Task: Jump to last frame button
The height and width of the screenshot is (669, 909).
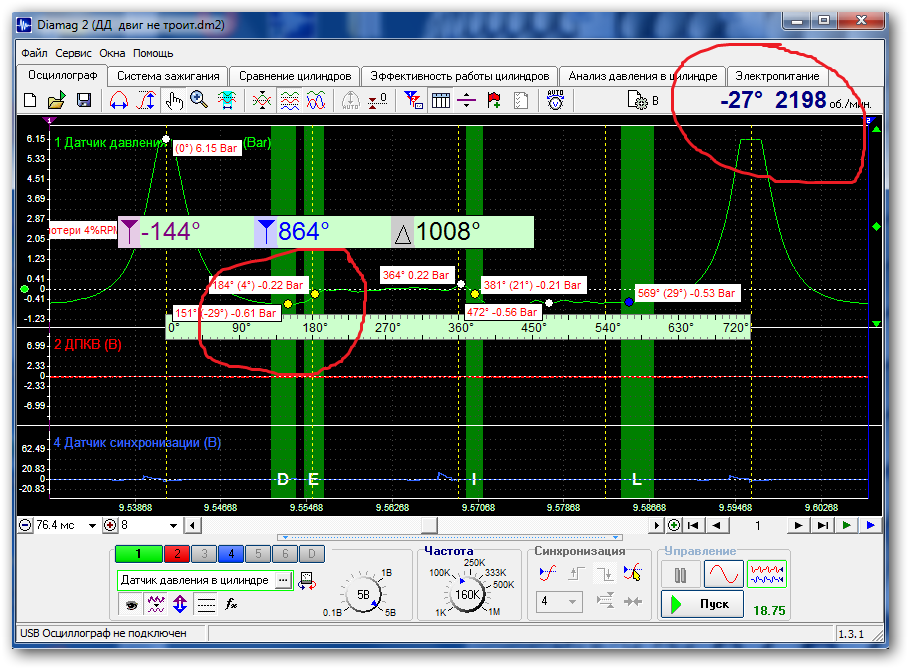Action: click(822, 525)
